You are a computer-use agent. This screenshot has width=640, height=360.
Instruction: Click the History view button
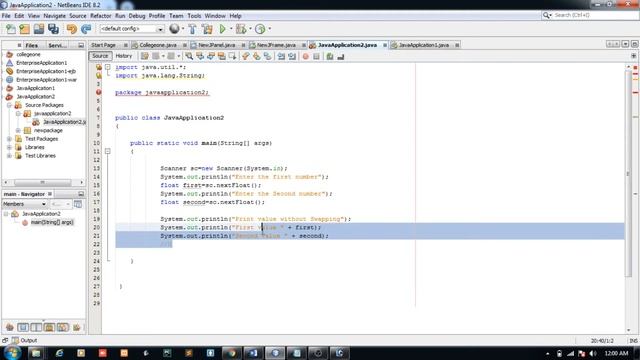click(124, 56)
